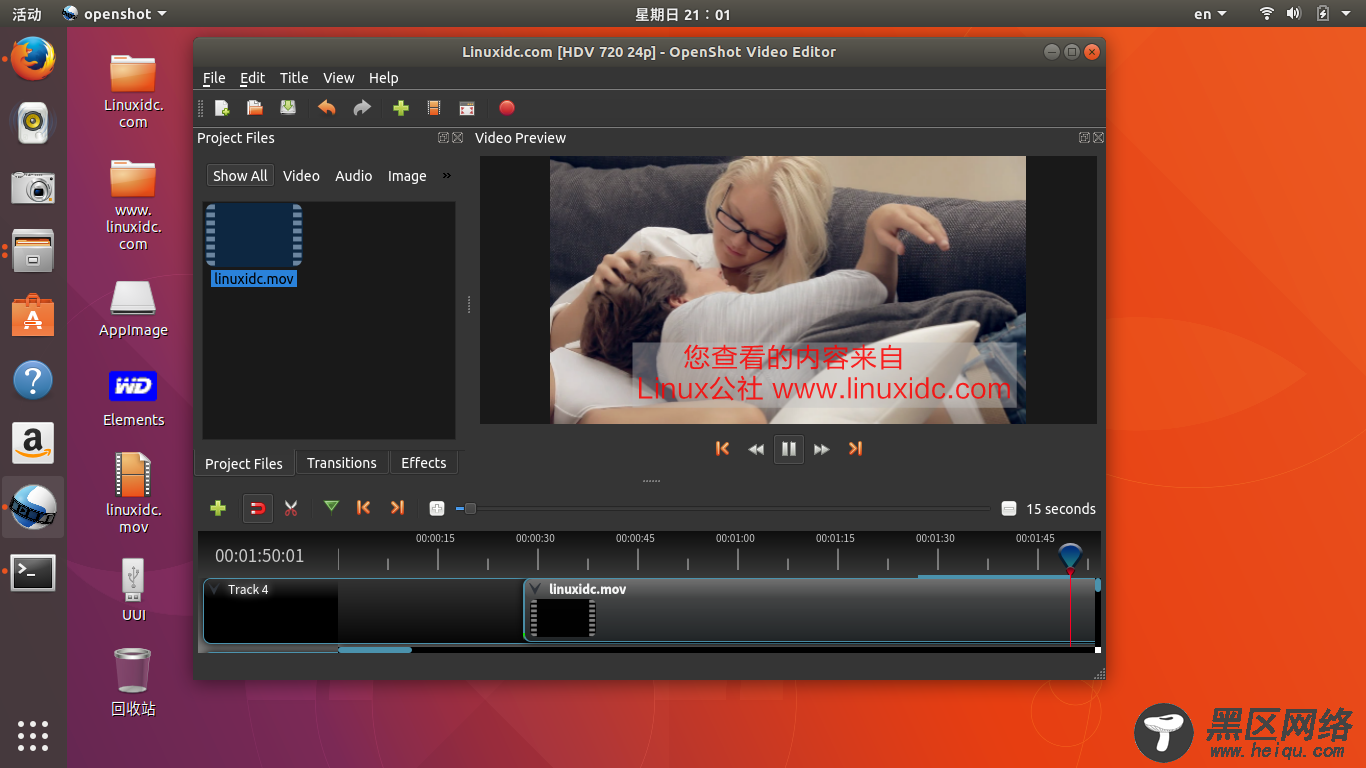Click the 00:00:30 ruler mark

click(535, 538)
